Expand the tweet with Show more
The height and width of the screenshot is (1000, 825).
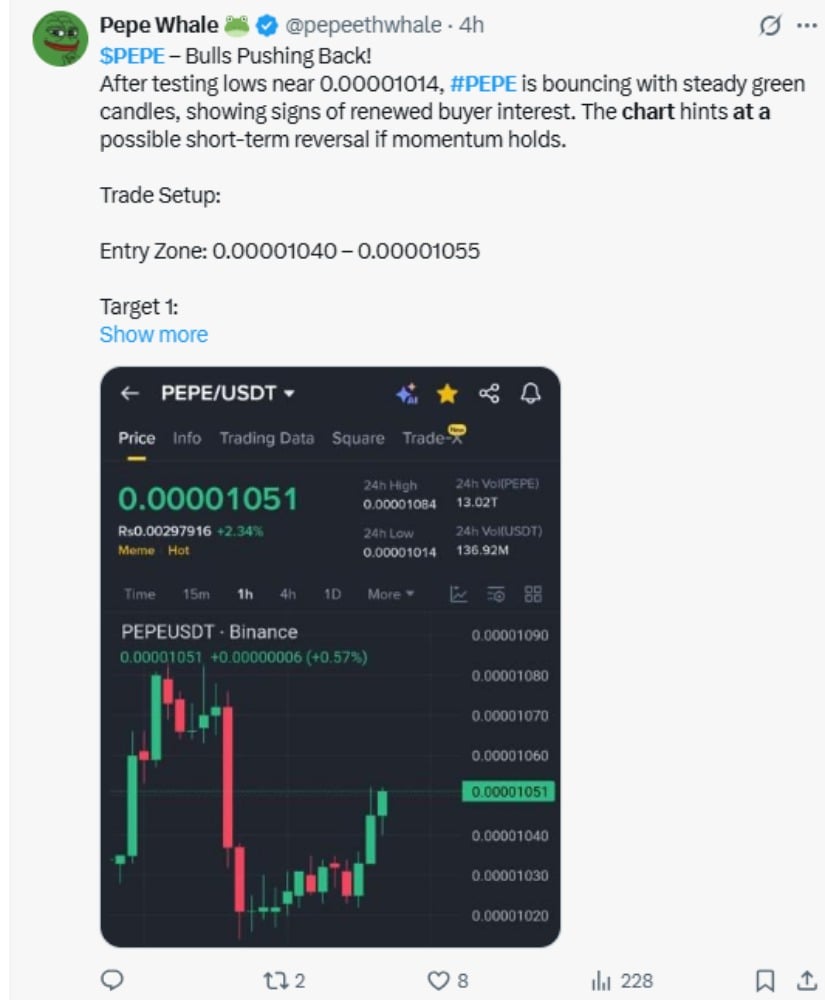point(154,334)
